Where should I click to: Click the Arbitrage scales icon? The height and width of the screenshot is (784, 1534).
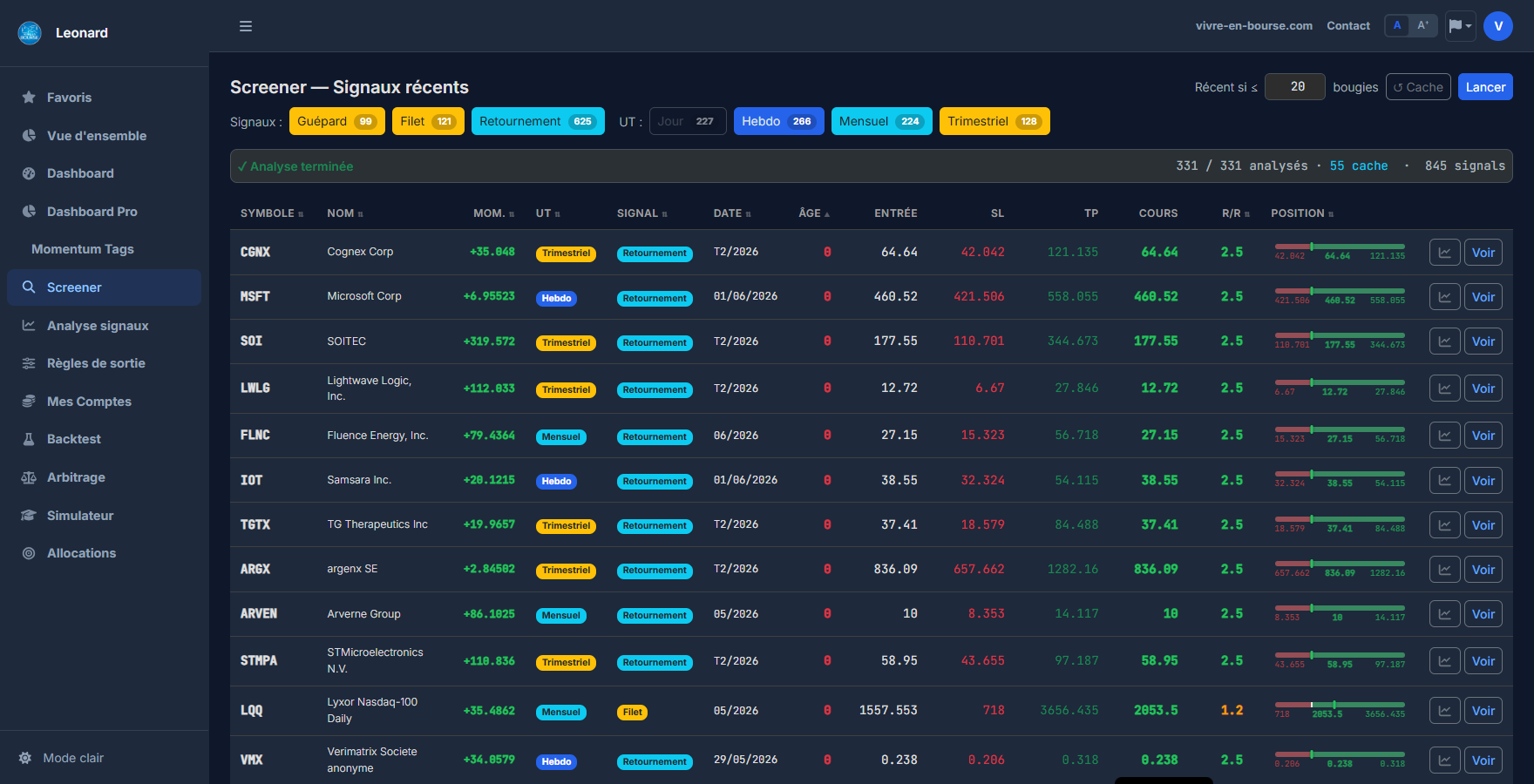coord(29,477)
